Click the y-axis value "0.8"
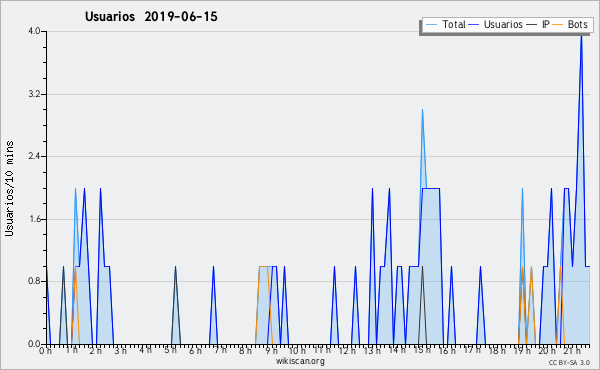The height and width of the screenshot is (370, 600). pos(34,282)
